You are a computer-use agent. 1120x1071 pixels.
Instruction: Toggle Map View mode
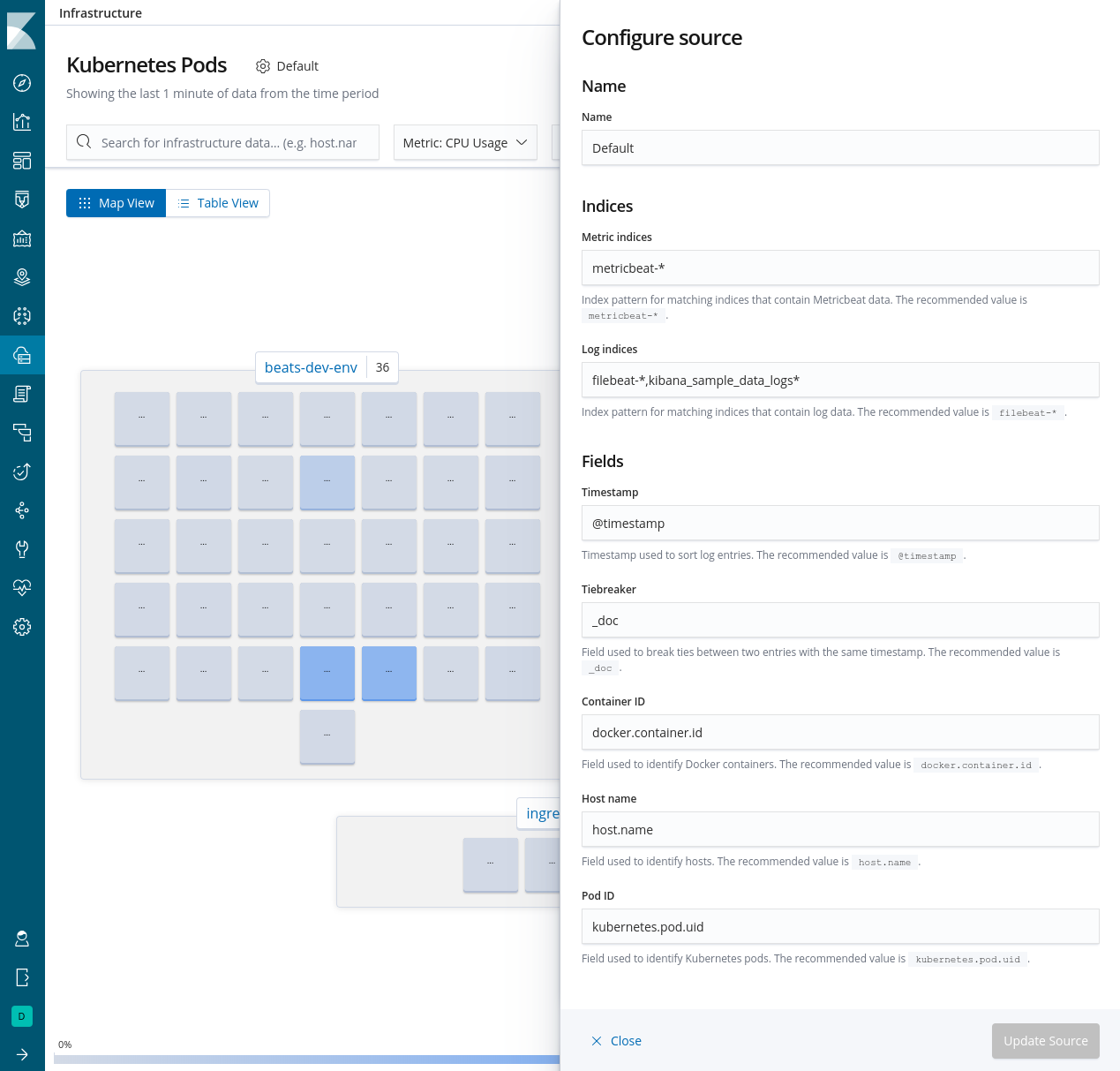[116, 203]
